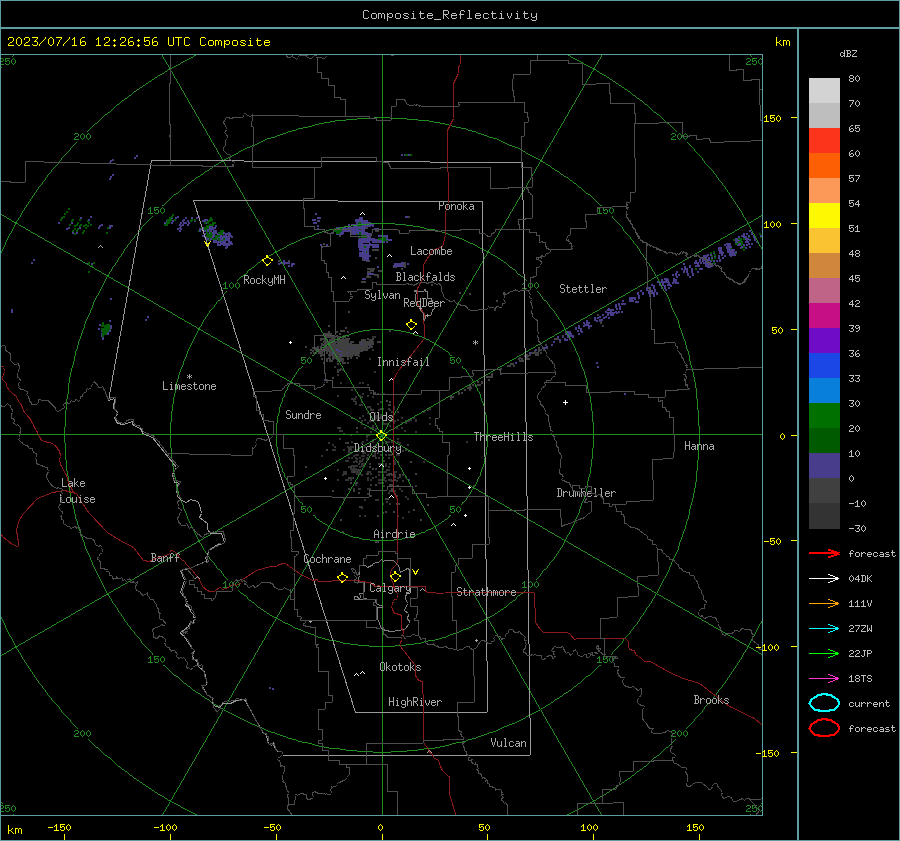Viewport: 900px width, 841px height.
Task: Click the yellow 54 dBZ color swatch
Action: click(824, 215)
